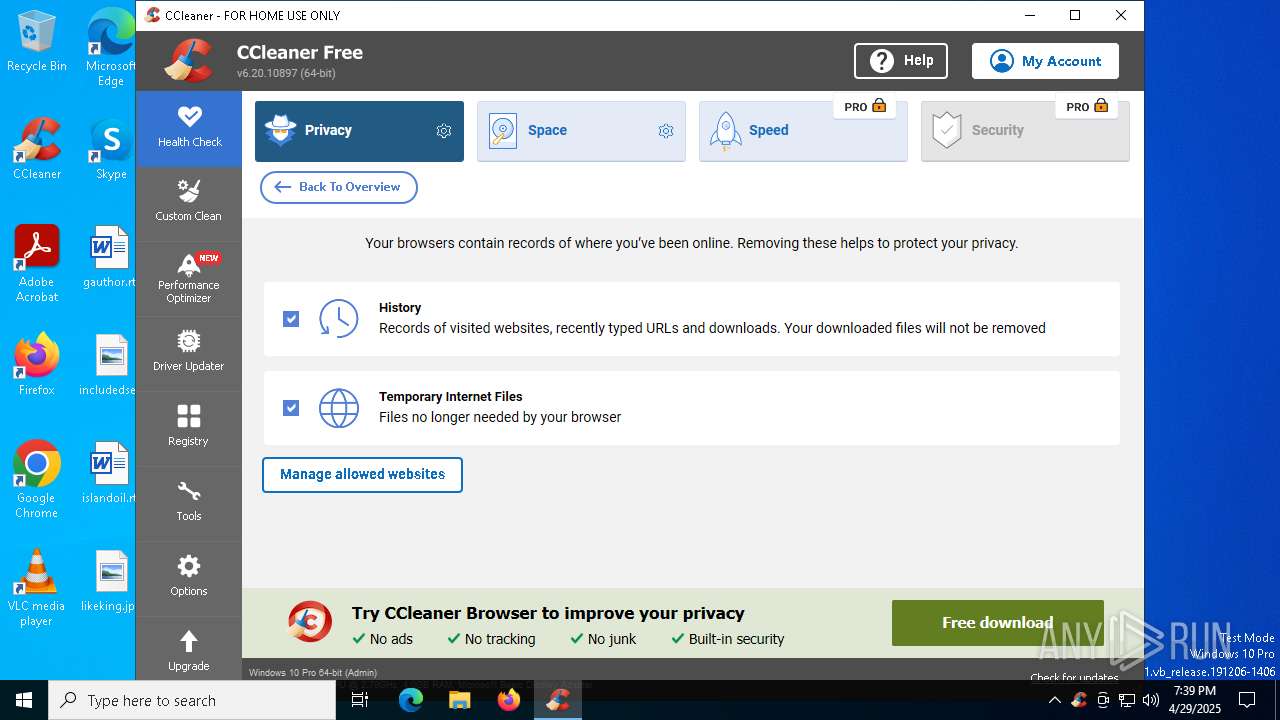Viewport: 1280px width, 720px height.
Task: Click the volume icon in system tray
Action: click(1151, 700)
